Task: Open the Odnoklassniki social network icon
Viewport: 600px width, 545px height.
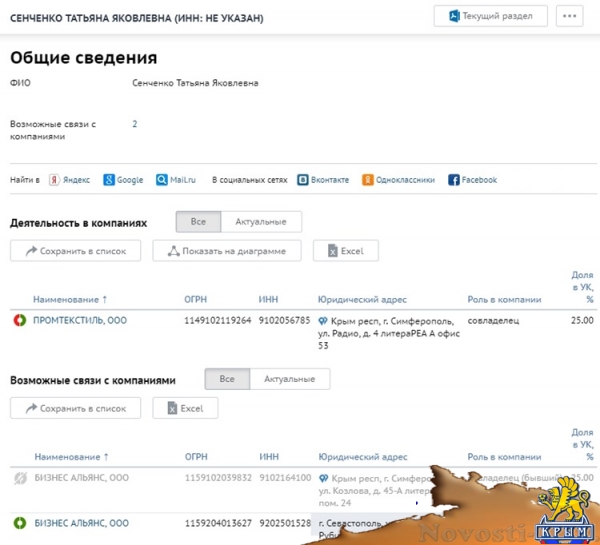Action: pos(368,180)
